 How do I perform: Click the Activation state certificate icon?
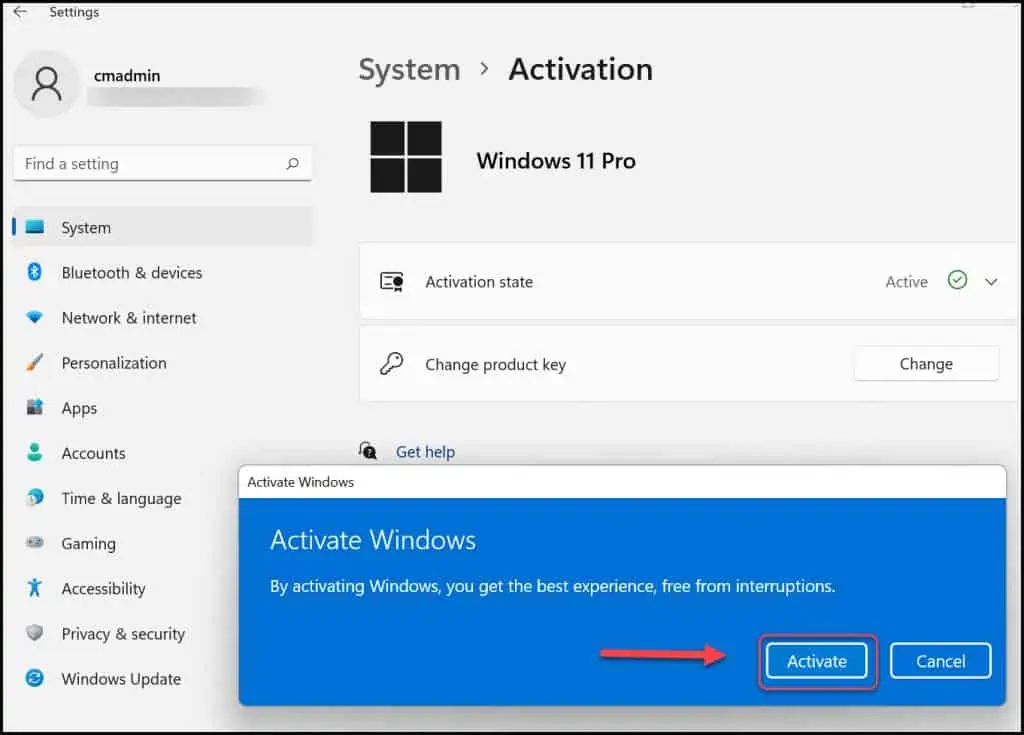(x=392, y=282)
